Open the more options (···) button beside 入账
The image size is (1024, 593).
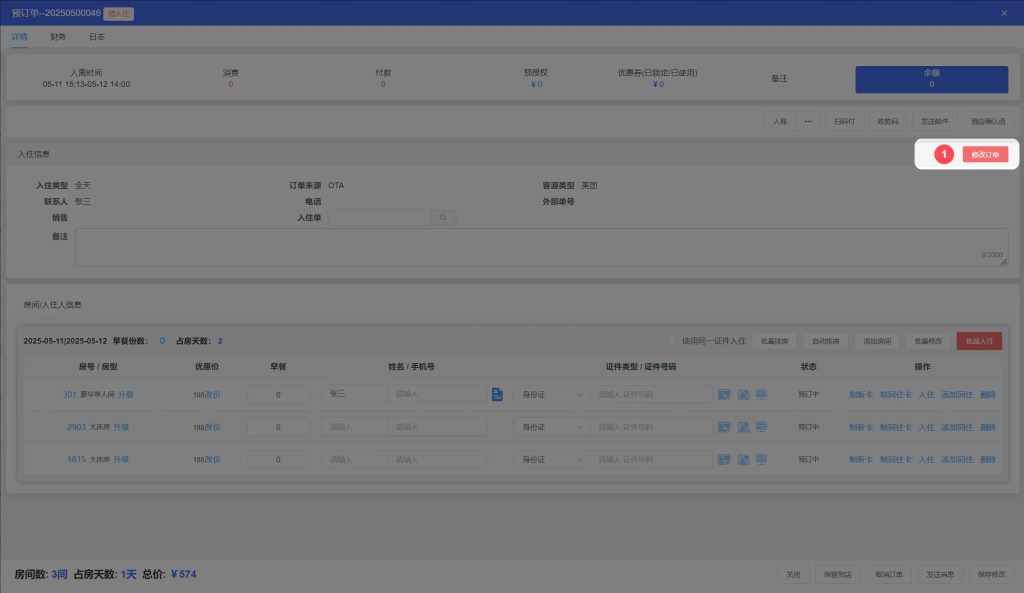click(808, 120)
